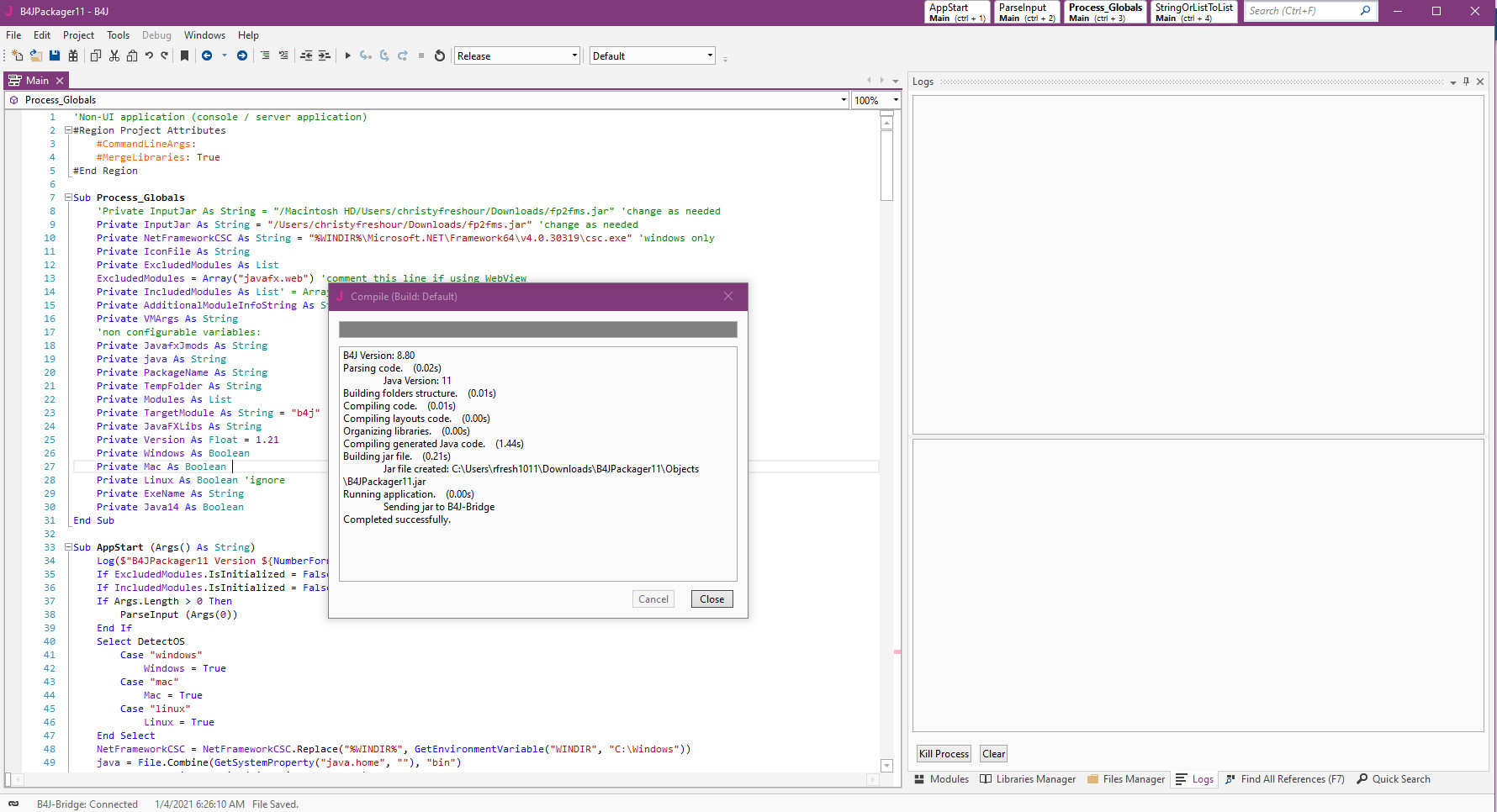Jump to the StringOrListToList sub shortcut

pos(1193,12)
